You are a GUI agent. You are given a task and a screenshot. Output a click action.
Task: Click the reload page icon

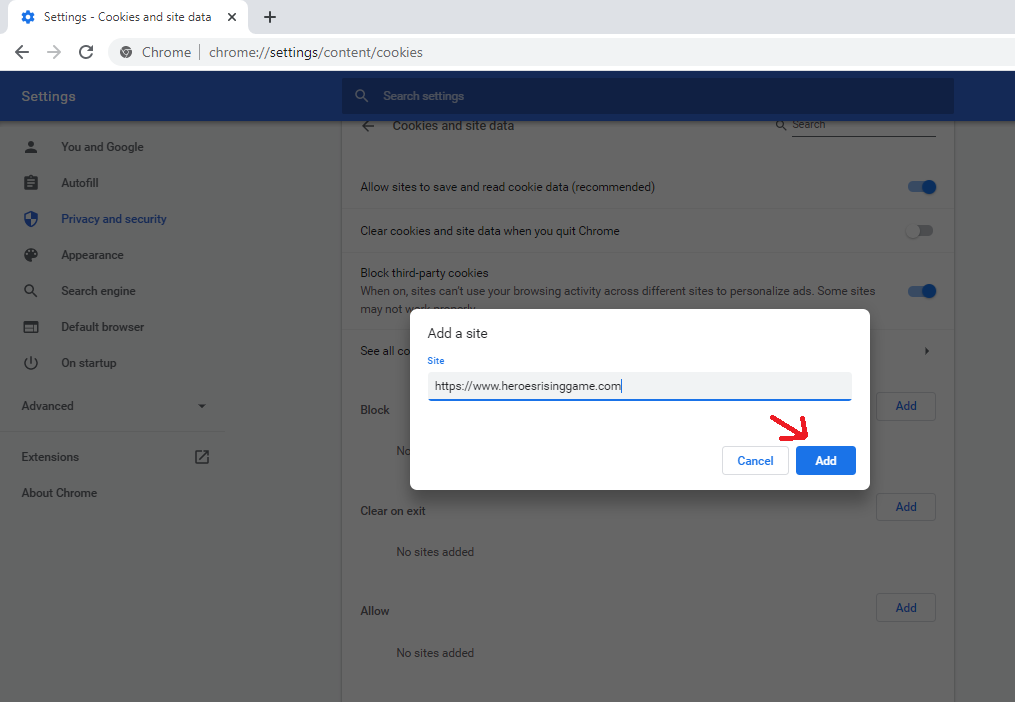click(x=86, y=52)
